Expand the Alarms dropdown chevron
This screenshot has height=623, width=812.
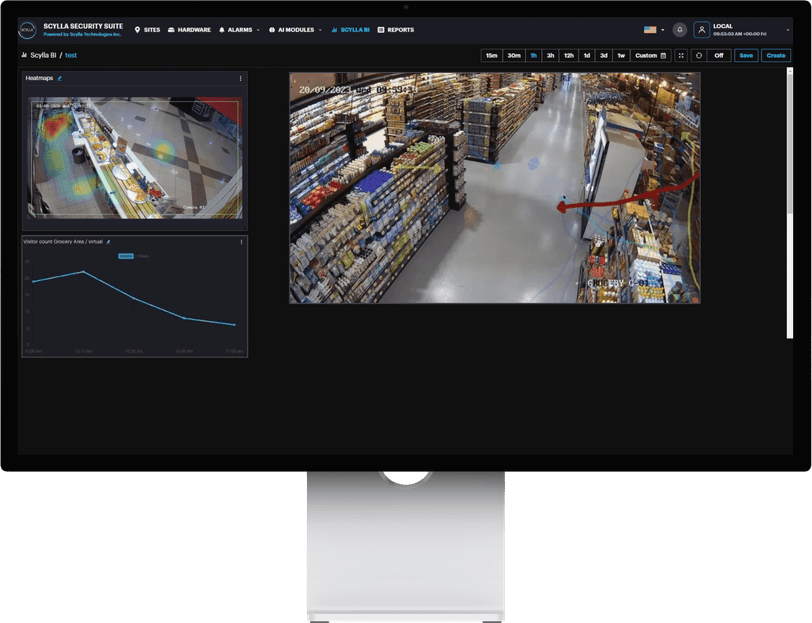258,30
